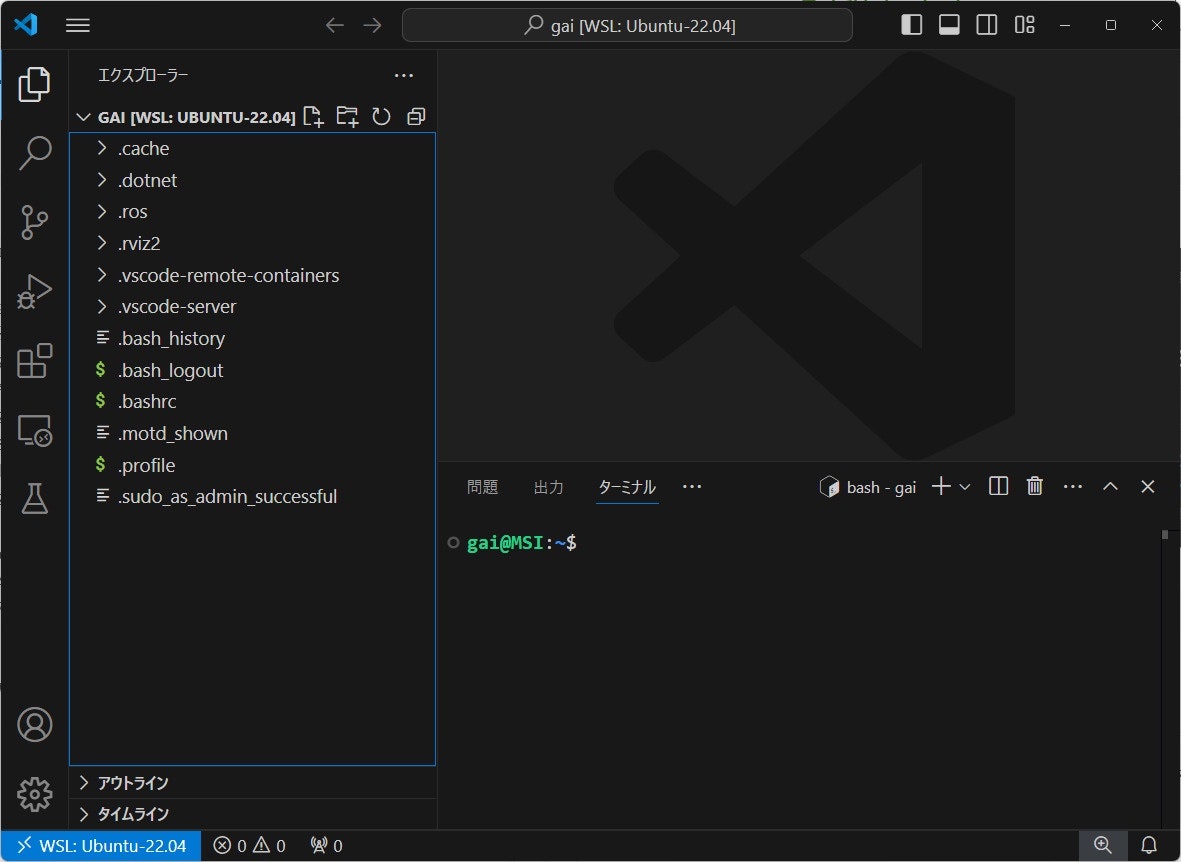1181x862 pixels.
Task: Open the .profile file
Action: tap(252, 465)
